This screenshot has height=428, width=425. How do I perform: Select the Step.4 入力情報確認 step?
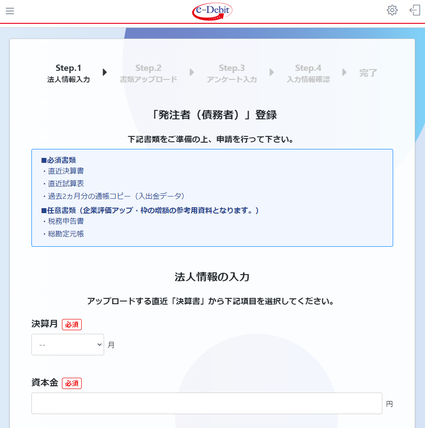pos(308,73)
